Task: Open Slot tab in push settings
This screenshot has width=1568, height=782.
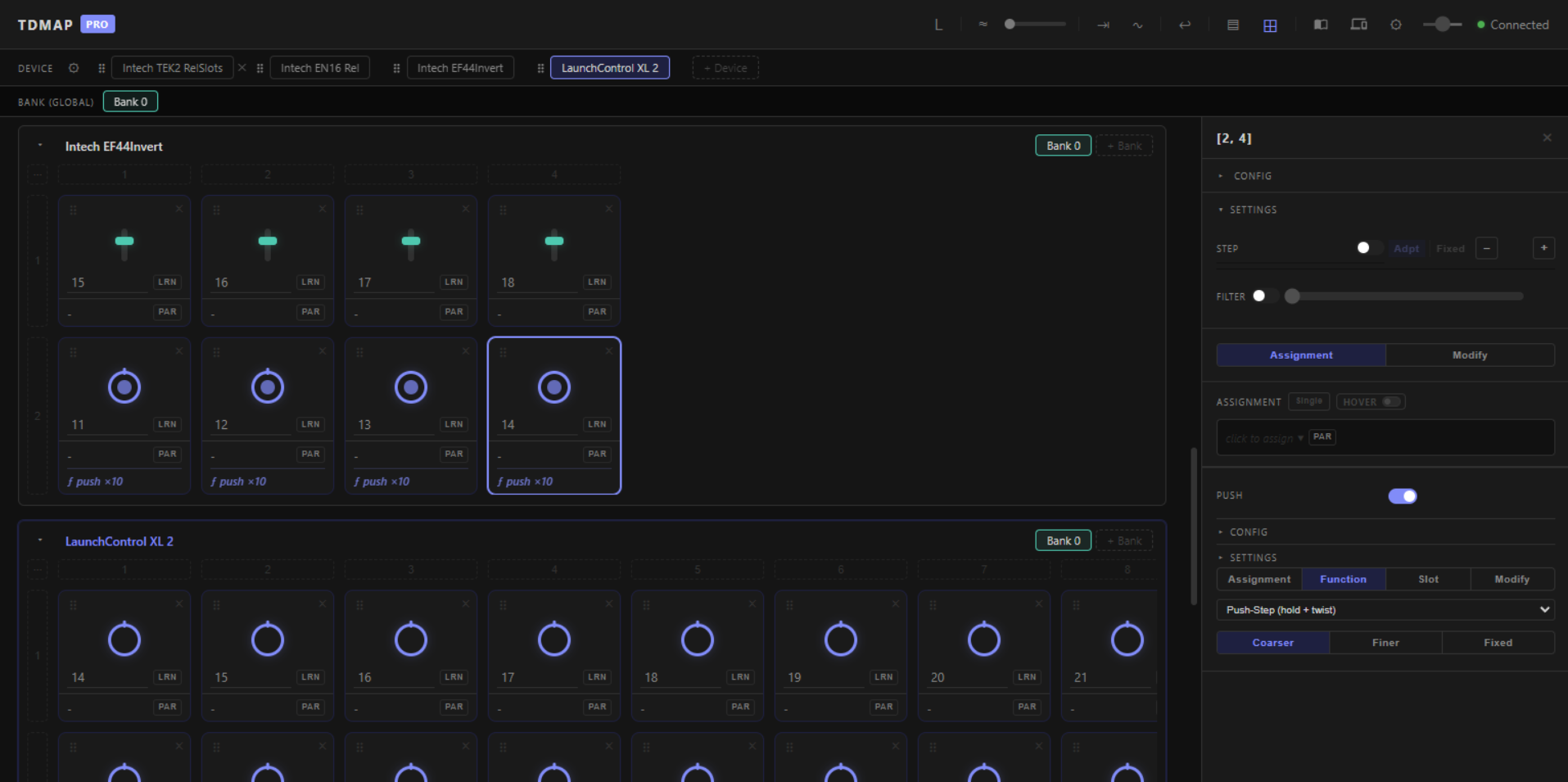Action: pyautogui.click(x=1428, y=579)
